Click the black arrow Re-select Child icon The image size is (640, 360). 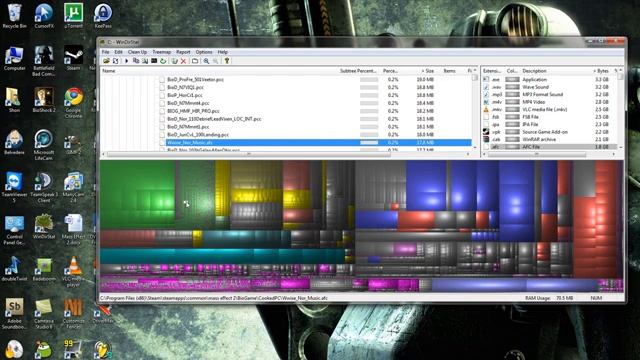tap(126, 61)
